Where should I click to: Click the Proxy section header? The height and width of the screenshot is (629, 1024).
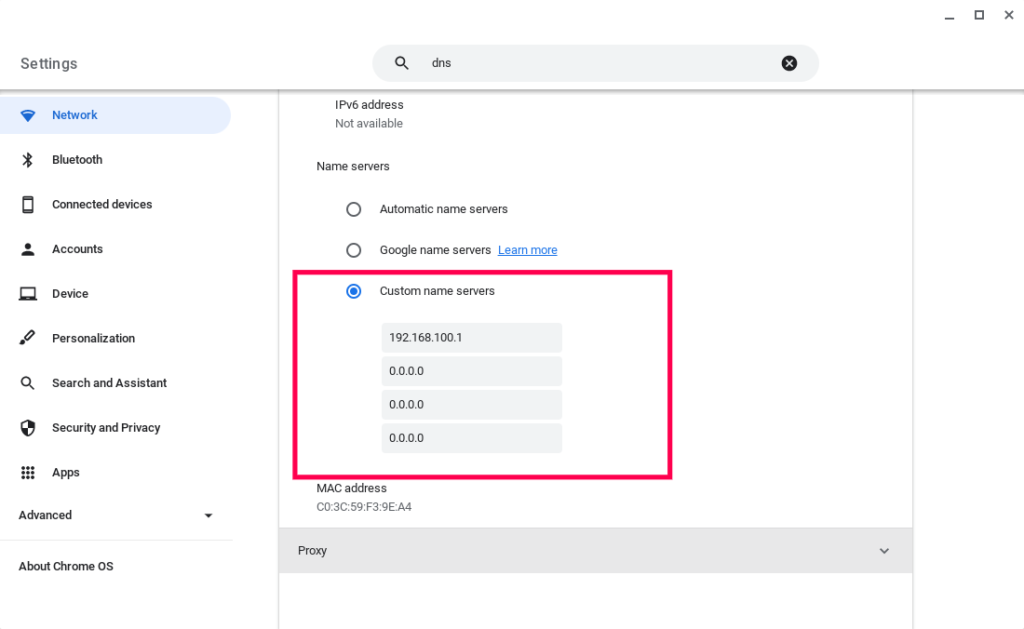(595, 551)
